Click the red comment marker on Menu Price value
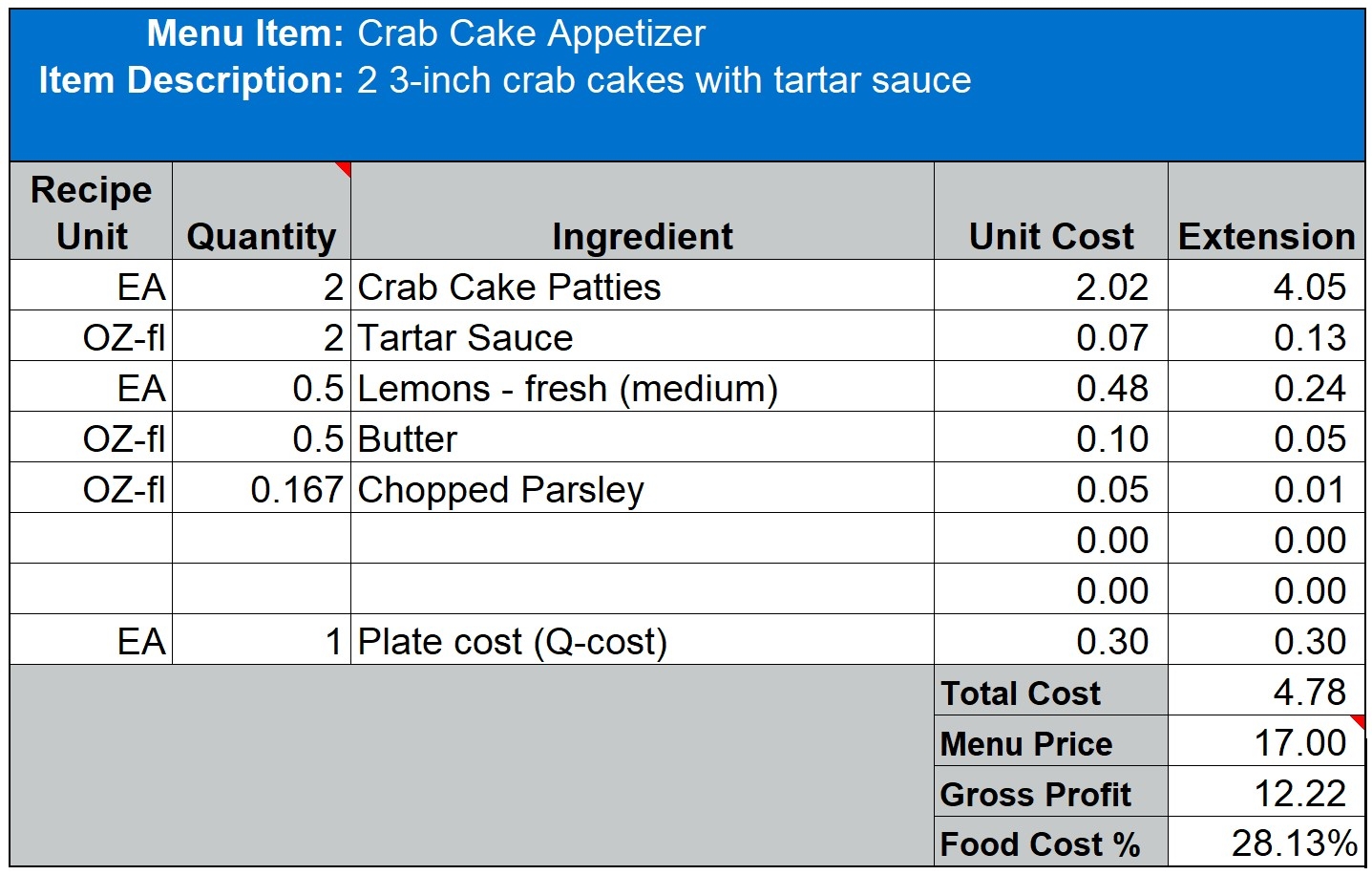Screen dimensions: 1372x875 pos(1358,721)
